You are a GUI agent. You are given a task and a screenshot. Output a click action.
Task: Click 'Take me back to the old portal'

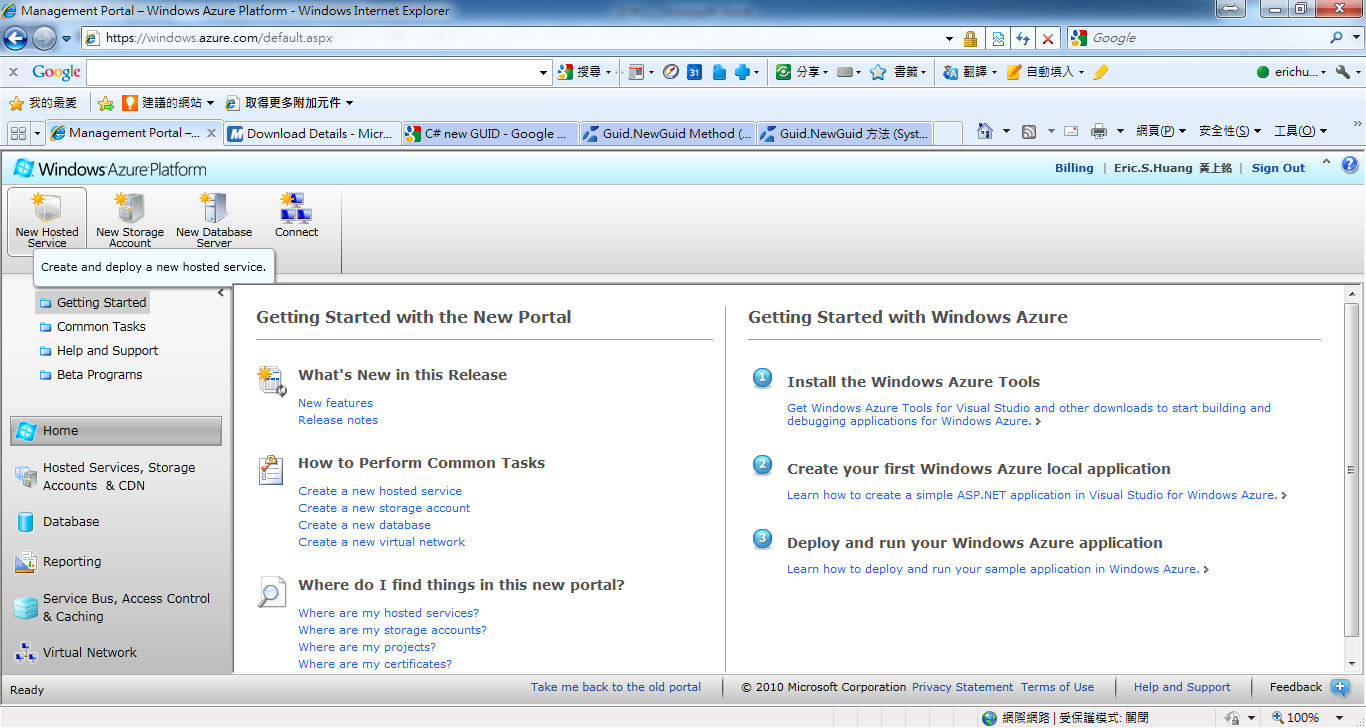pos(616,687)
